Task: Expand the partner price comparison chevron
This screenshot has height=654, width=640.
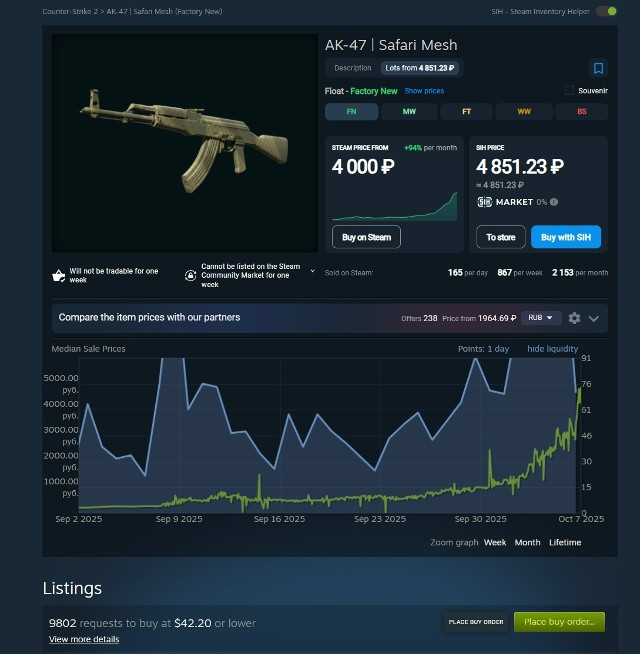Action: [593, 319]
